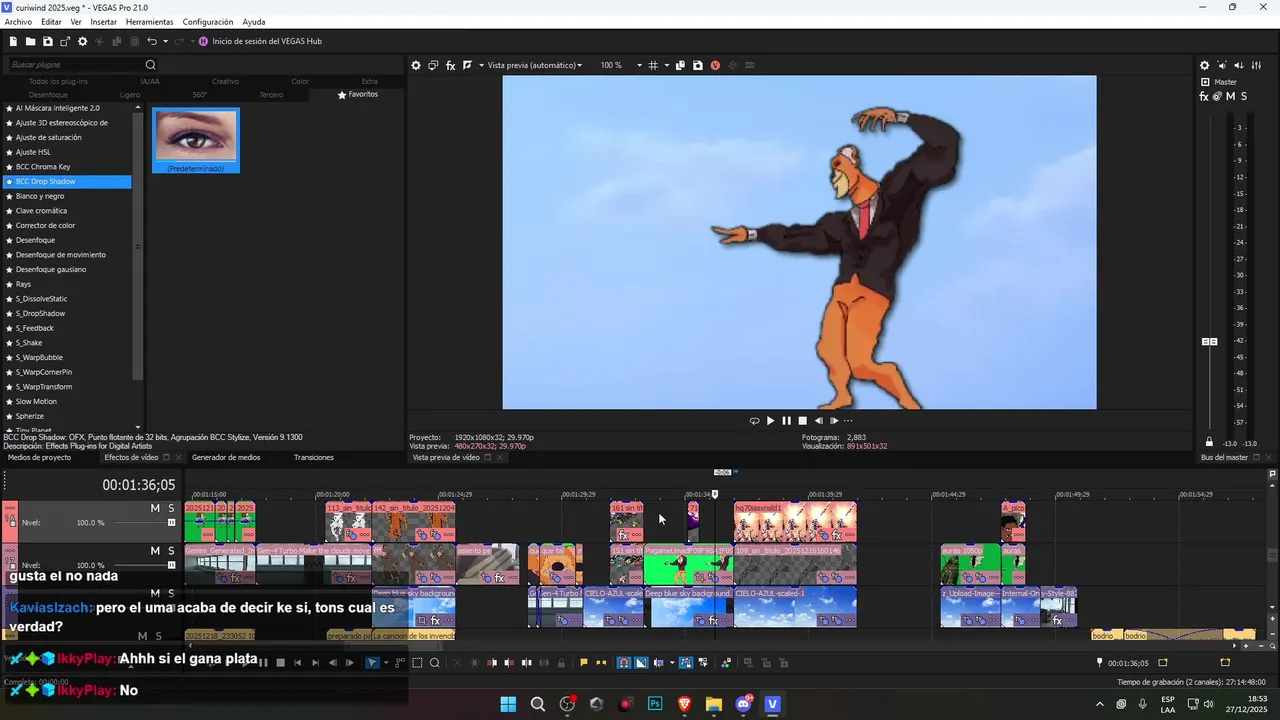Select the selection edit rectangle tool
Viewport: 1280px width, 720px height.
click(x=418, y=663)
